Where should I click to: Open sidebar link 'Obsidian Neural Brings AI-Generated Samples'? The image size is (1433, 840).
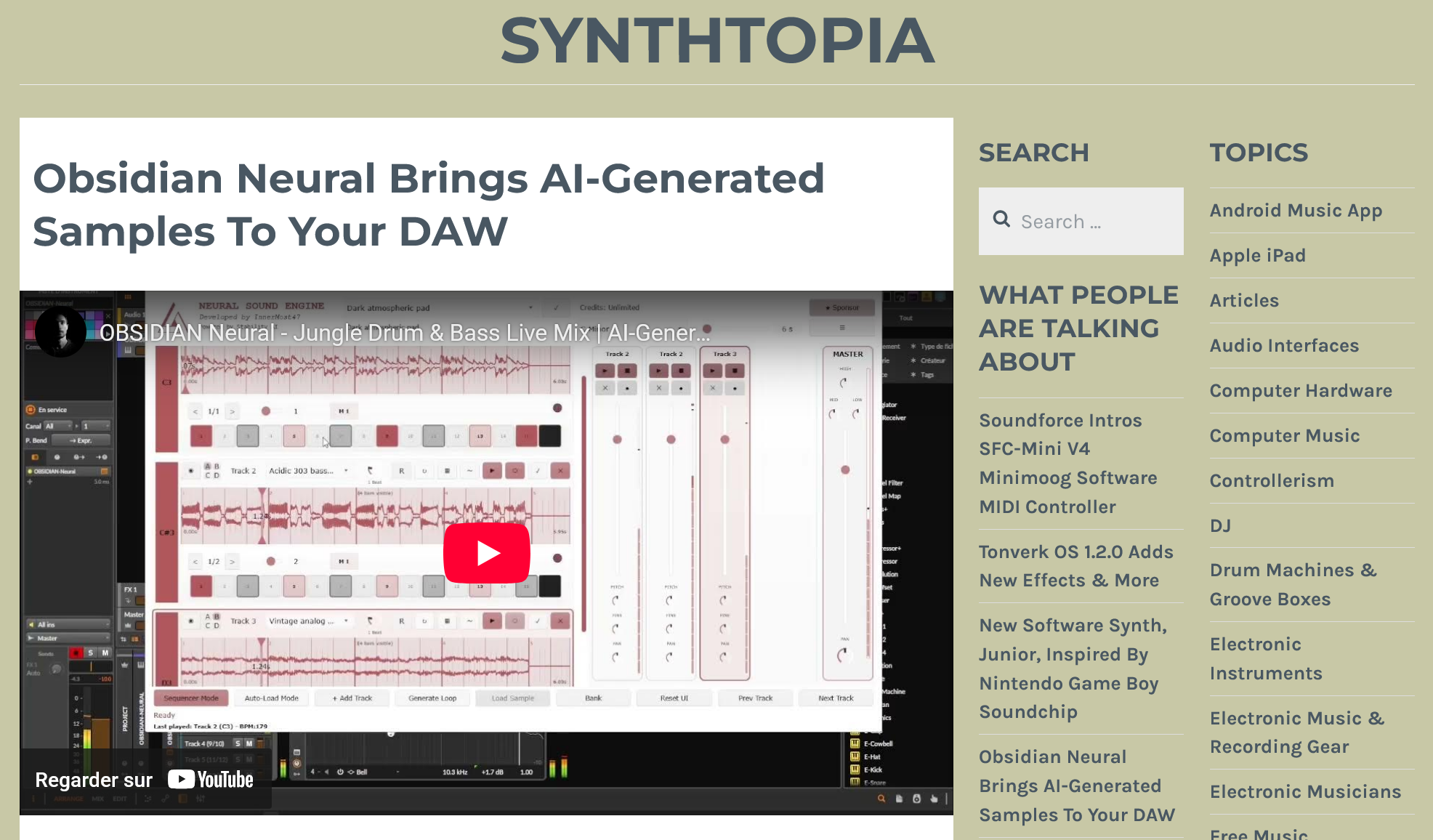[1077, 786]
